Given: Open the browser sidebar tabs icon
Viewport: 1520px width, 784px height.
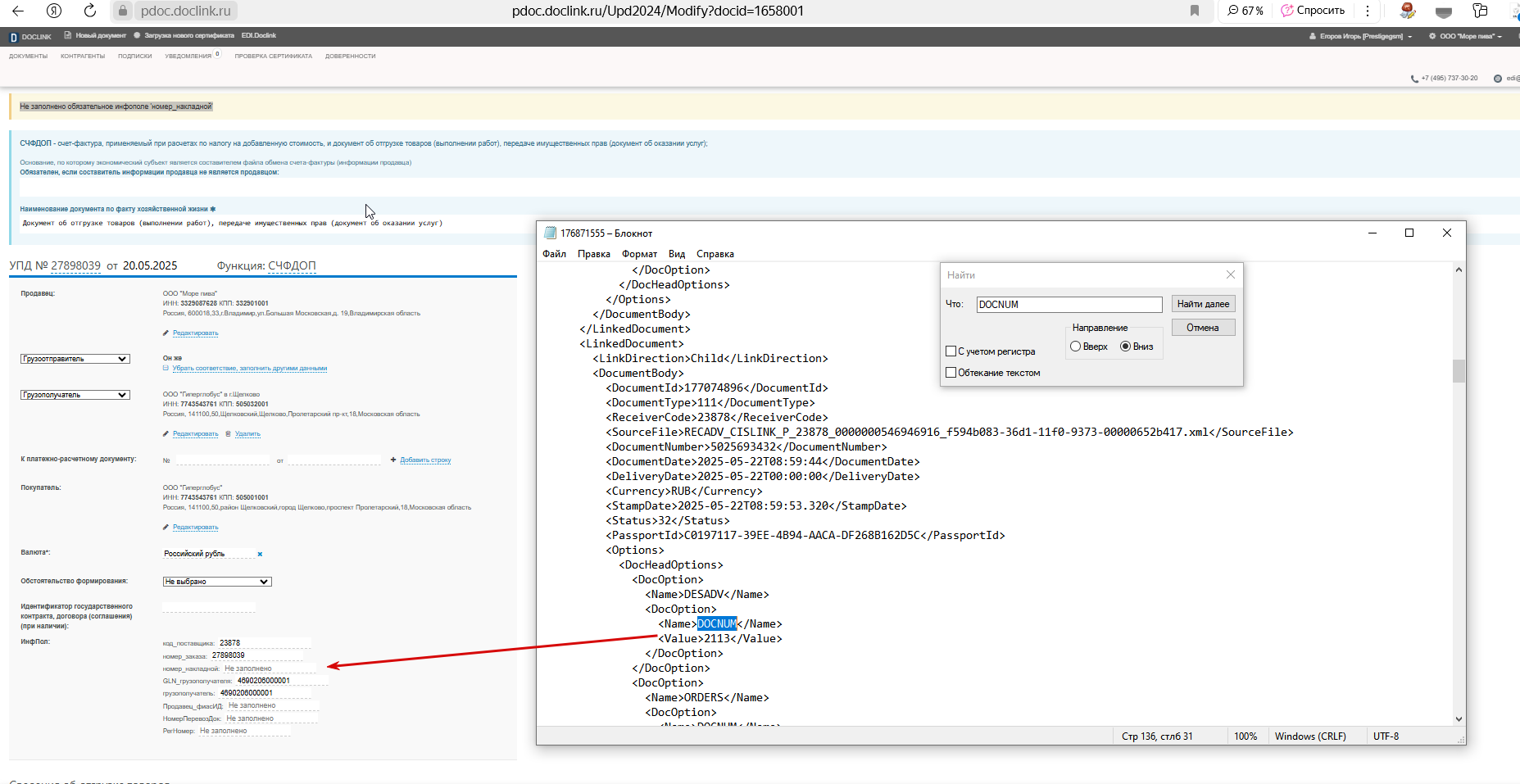Looking at the screenshot, I should pos(1480,11).
